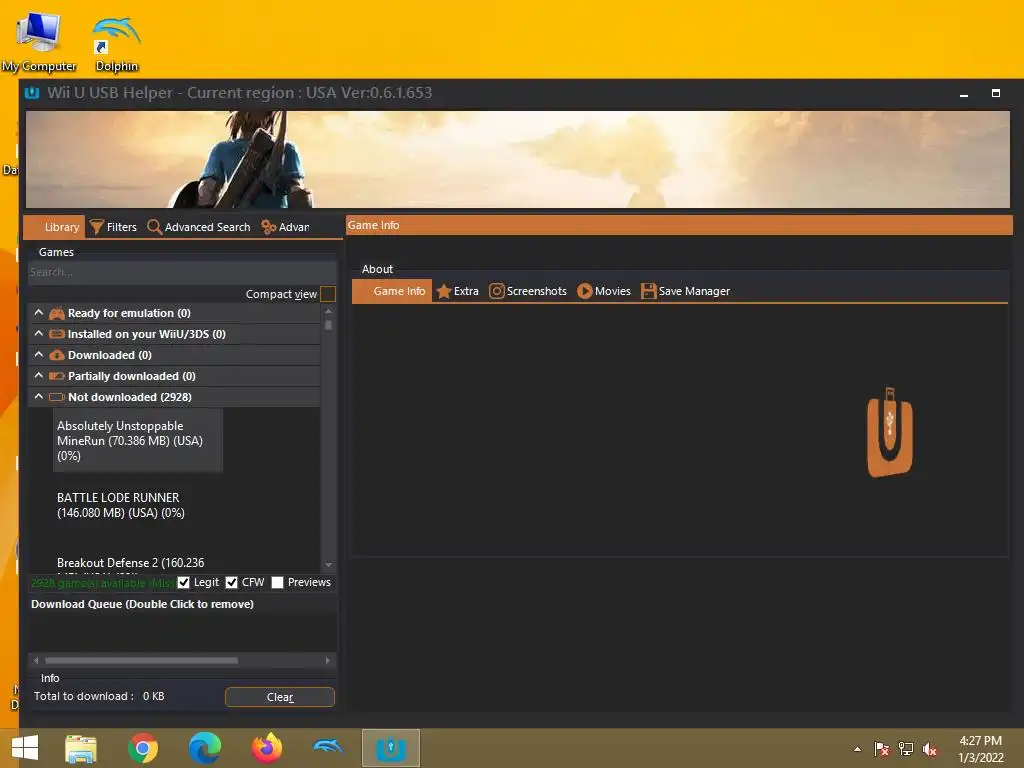The height and width of the screenshot is (768, 1024).
Task: Click the download queue horizontal scrollbar thumb
Action: click(x=141, y=660)
